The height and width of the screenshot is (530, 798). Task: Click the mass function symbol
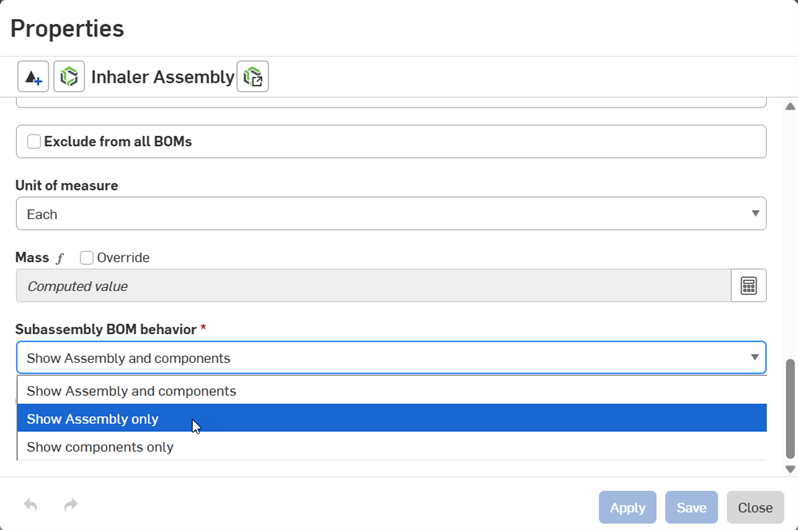point(60,258)
